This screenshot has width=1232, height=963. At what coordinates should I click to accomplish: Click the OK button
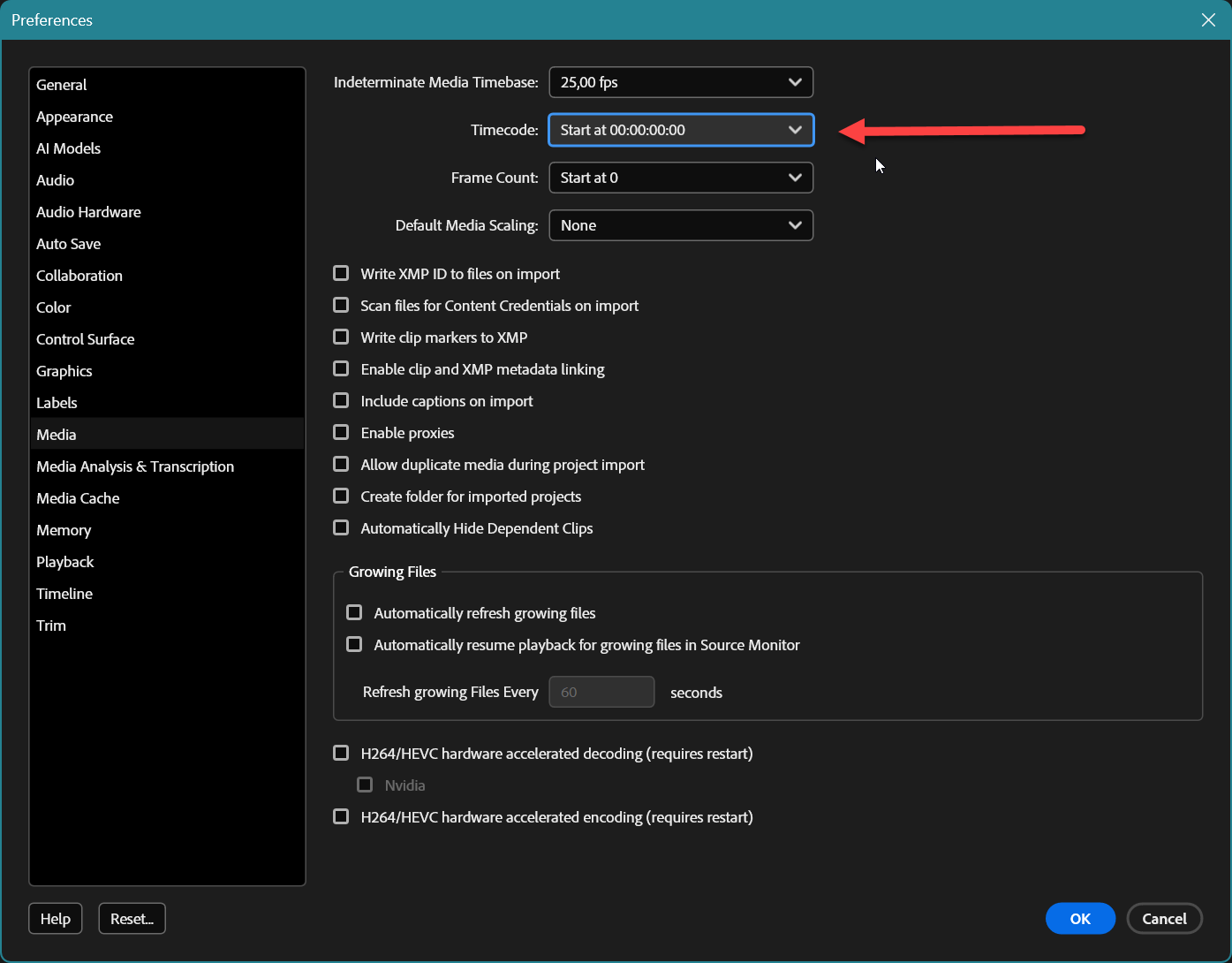(1080, 919)
